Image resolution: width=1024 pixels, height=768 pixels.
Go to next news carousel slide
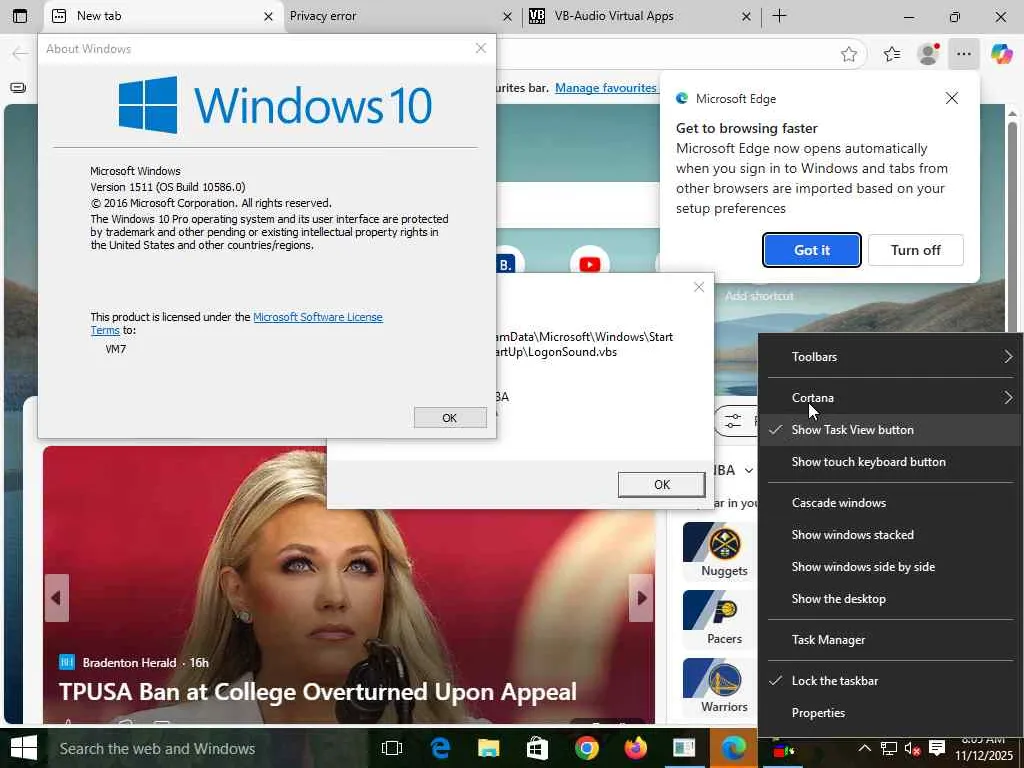tap(642, 598)
